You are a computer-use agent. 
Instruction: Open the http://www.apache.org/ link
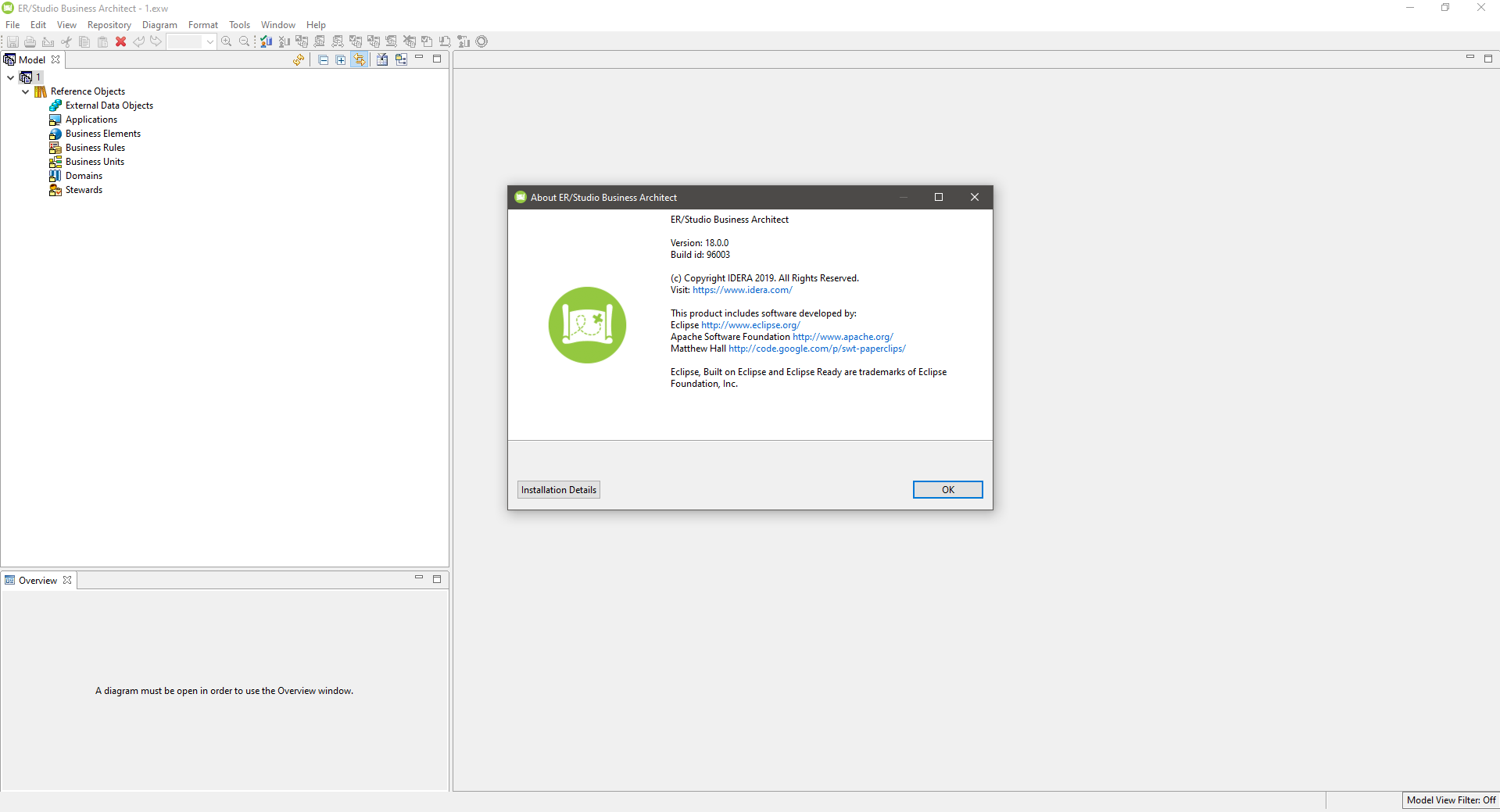pyautogui.click(x=843, y=337)
